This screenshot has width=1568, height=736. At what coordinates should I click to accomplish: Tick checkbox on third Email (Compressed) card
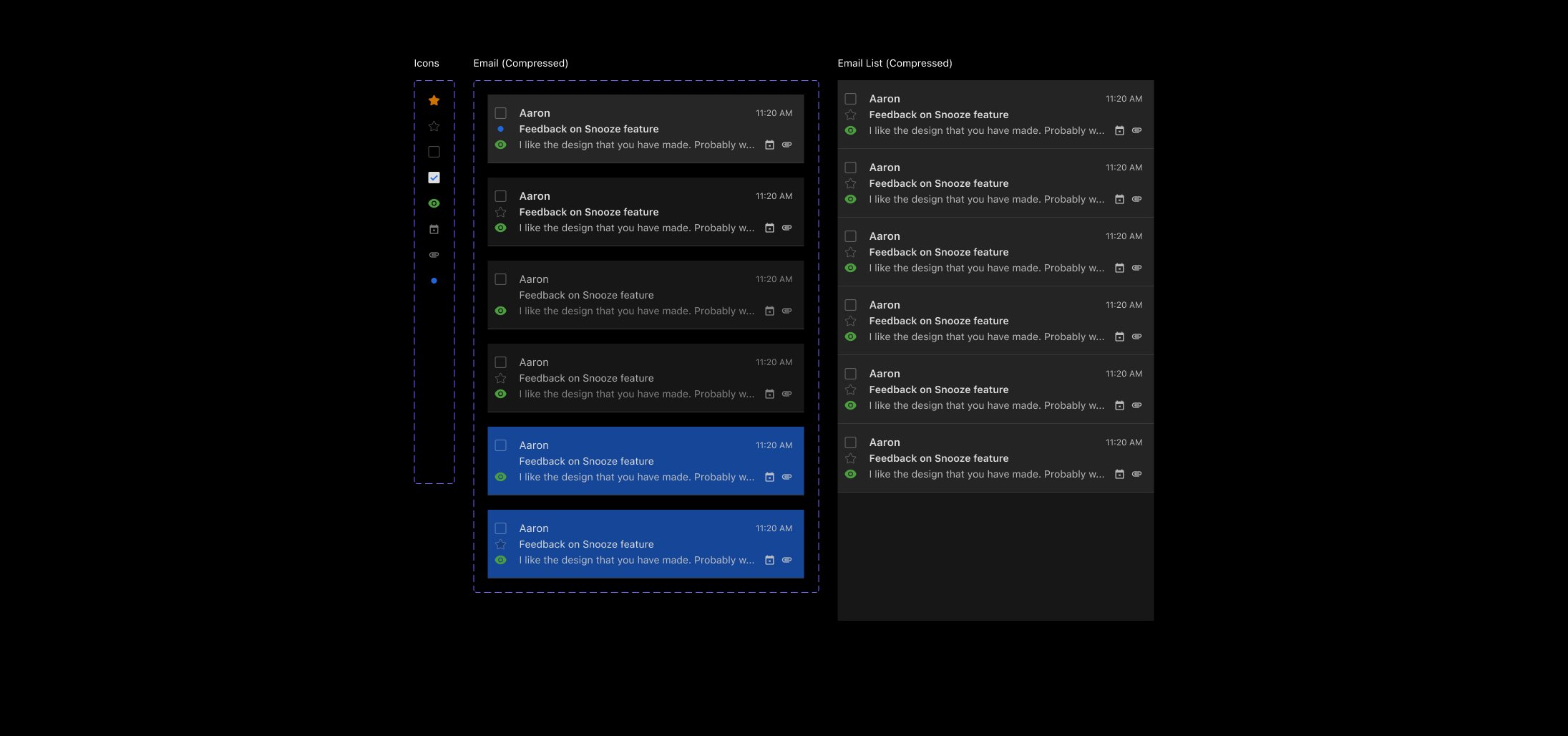coord(500,279)
